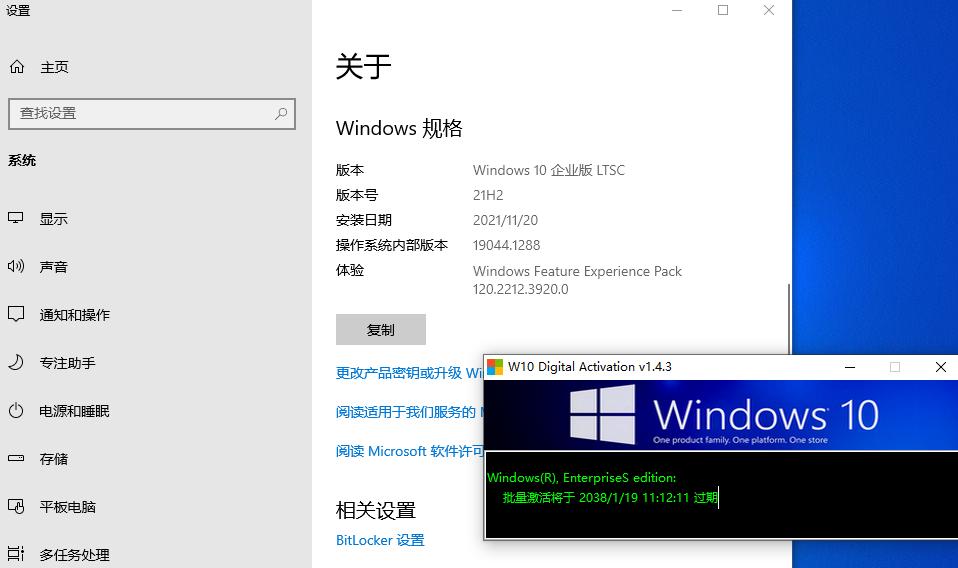Select install date 2021/11/20

tap(505, 220)
